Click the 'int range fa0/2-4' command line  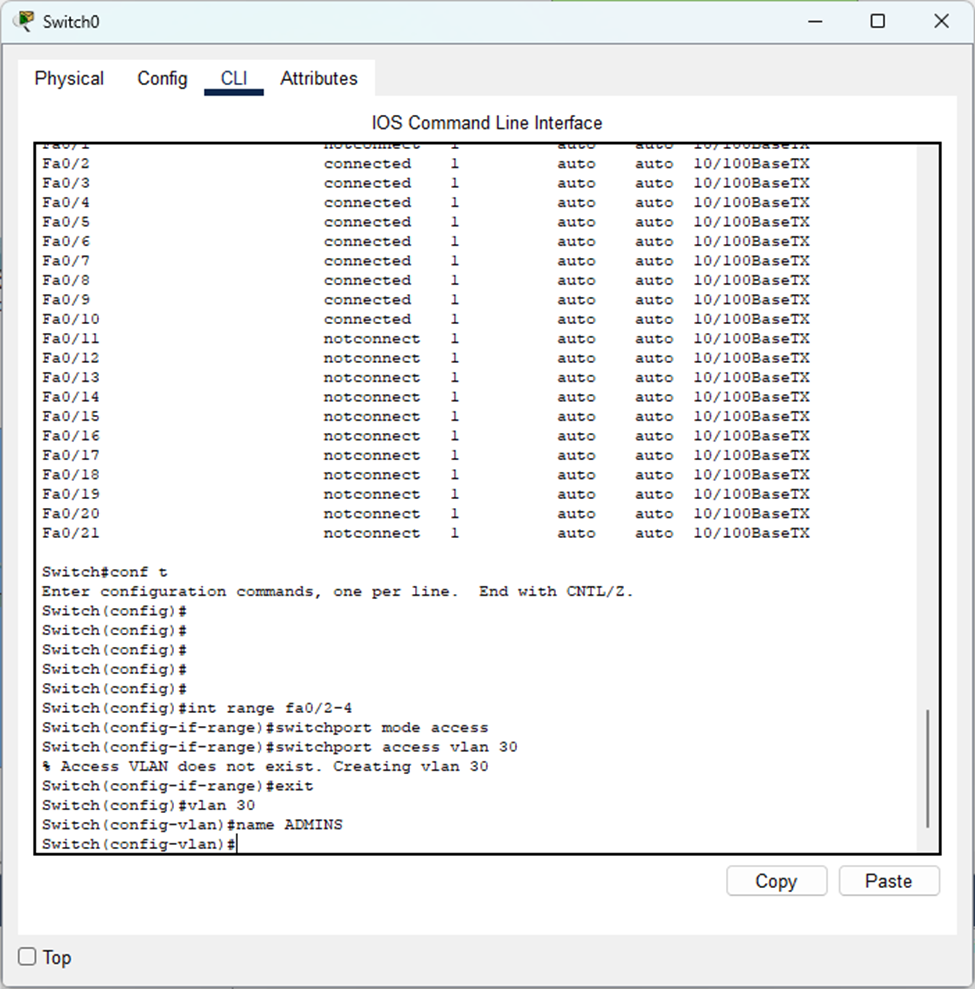[x=197, y=708]
